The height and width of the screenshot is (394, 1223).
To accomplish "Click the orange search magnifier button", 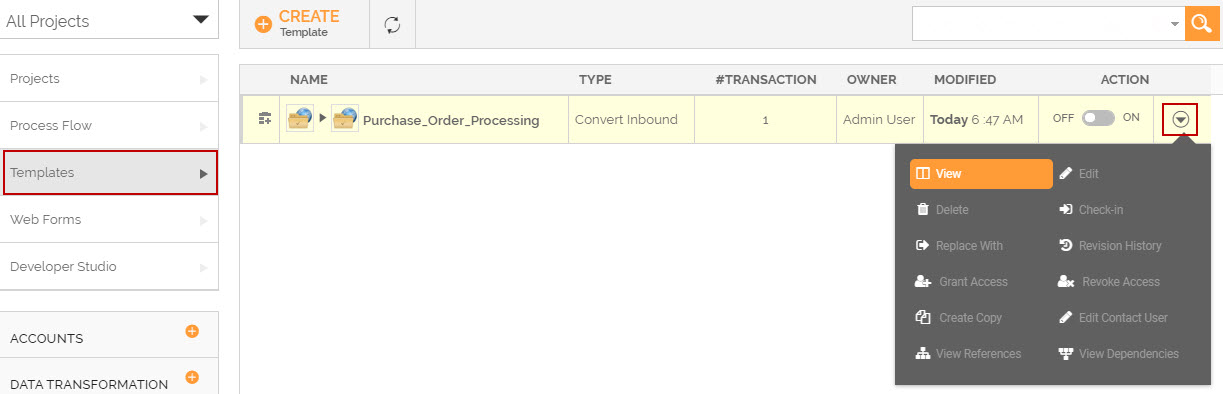I will (1200, 24).
